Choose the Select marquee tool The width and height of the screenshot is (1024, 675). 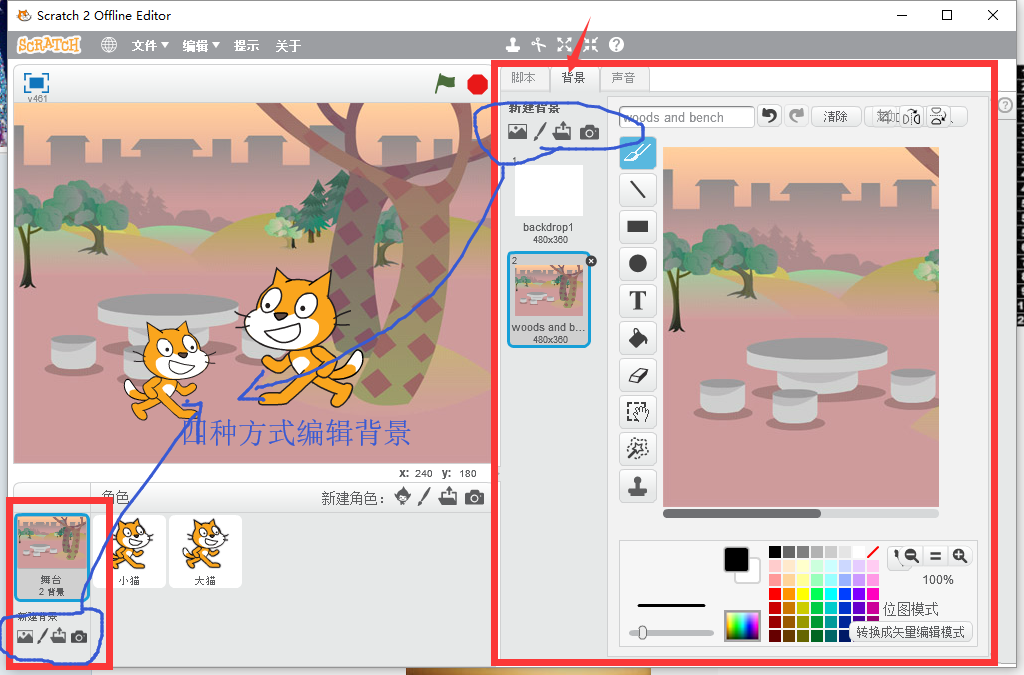[x=637, y=412]
